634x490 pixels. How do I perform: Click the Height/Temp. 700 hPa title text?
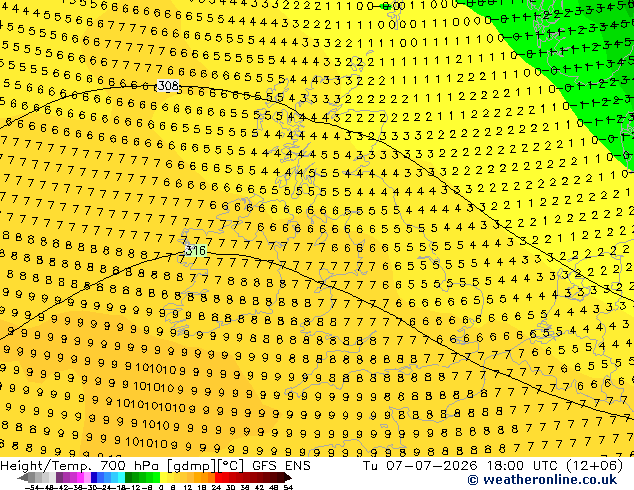click(81, 466)
